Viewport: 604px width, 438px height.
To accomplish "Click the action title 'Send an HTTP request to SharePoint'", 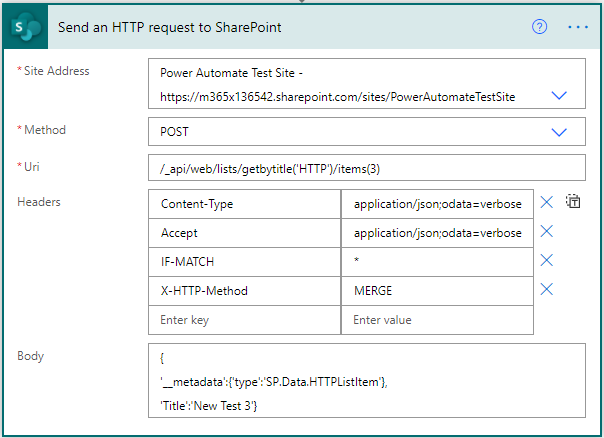I will pyautogui.click(x=169, y=27).
